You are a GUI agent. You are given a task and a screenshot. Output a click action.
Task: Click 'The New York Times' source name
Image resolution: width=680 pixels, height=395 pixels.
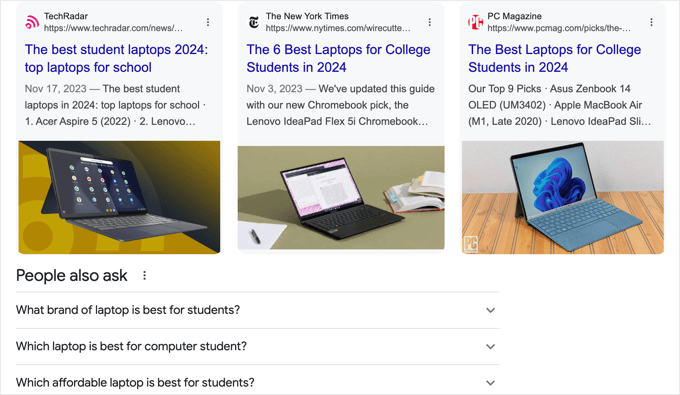(x=307, y=16)
